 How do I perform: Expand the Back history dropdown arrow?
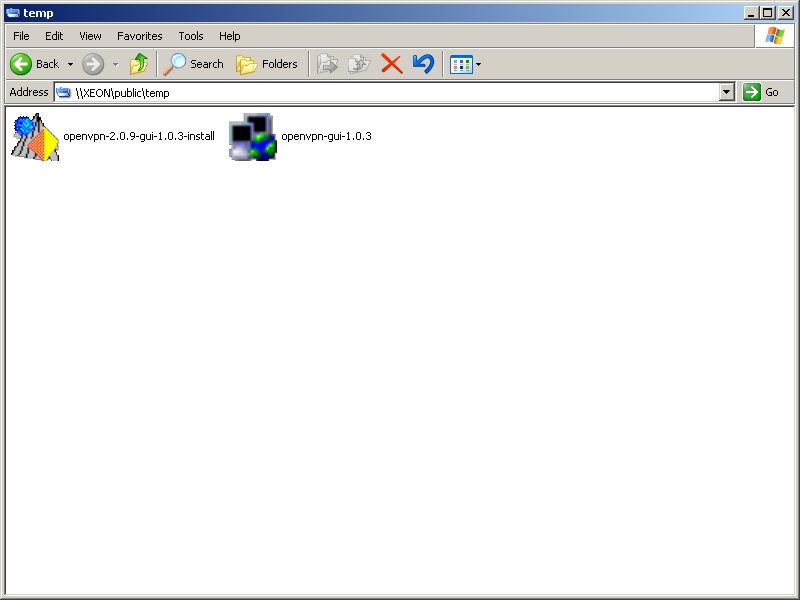pyautogui.click(x=70, y=64)
